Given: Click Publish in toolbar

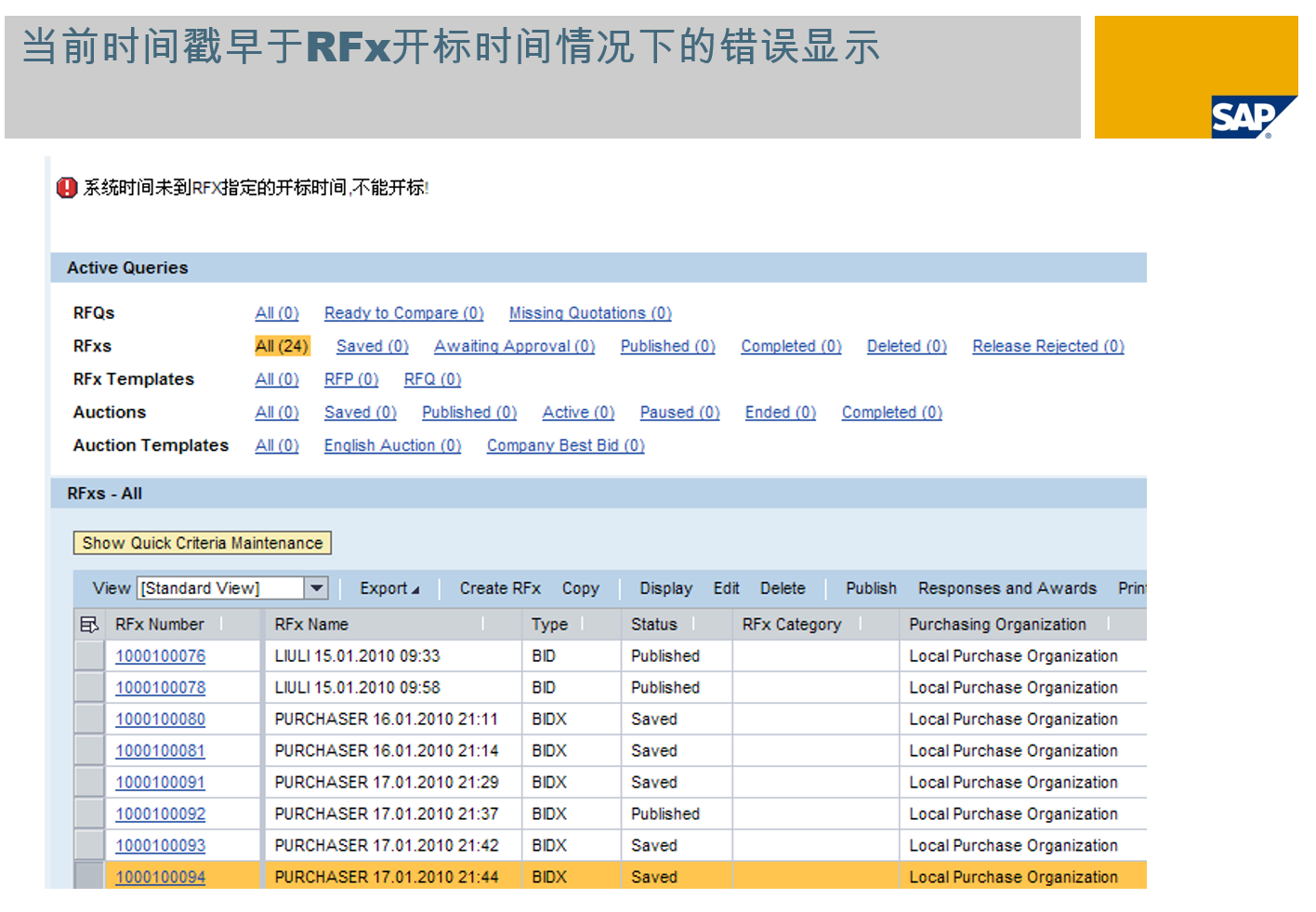Looking at the screenshot, I should tap(871, 588).
